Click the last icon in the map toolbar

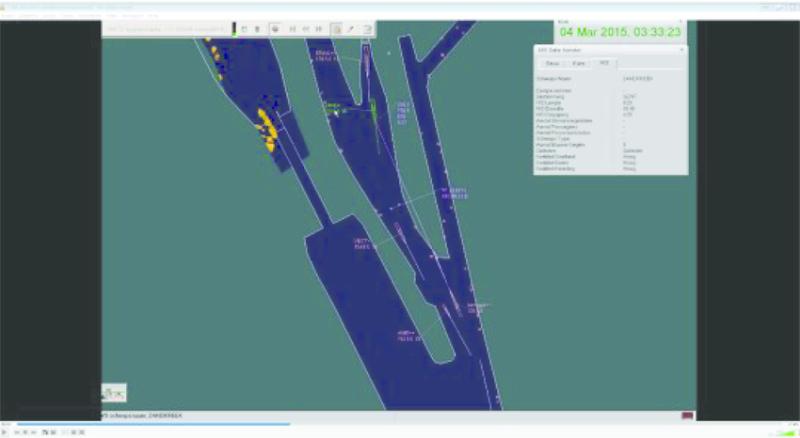(367, 29)
